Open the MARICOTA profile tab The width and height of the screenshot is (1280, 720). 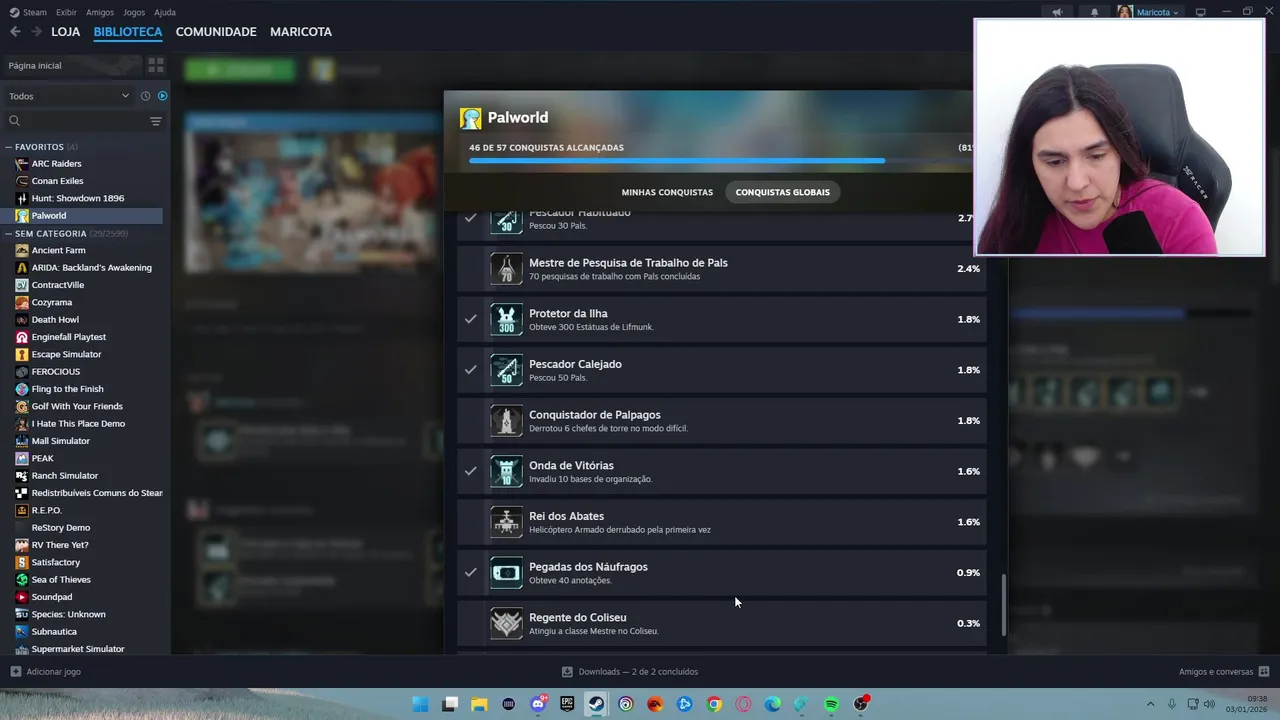pos(301,32)
